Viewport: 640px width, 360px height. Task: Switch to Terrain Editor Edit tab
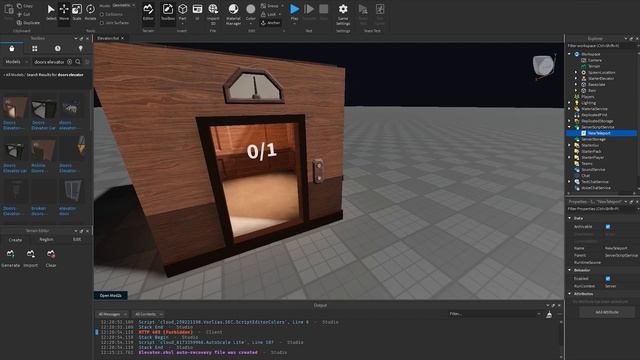[x=77, y=240]
